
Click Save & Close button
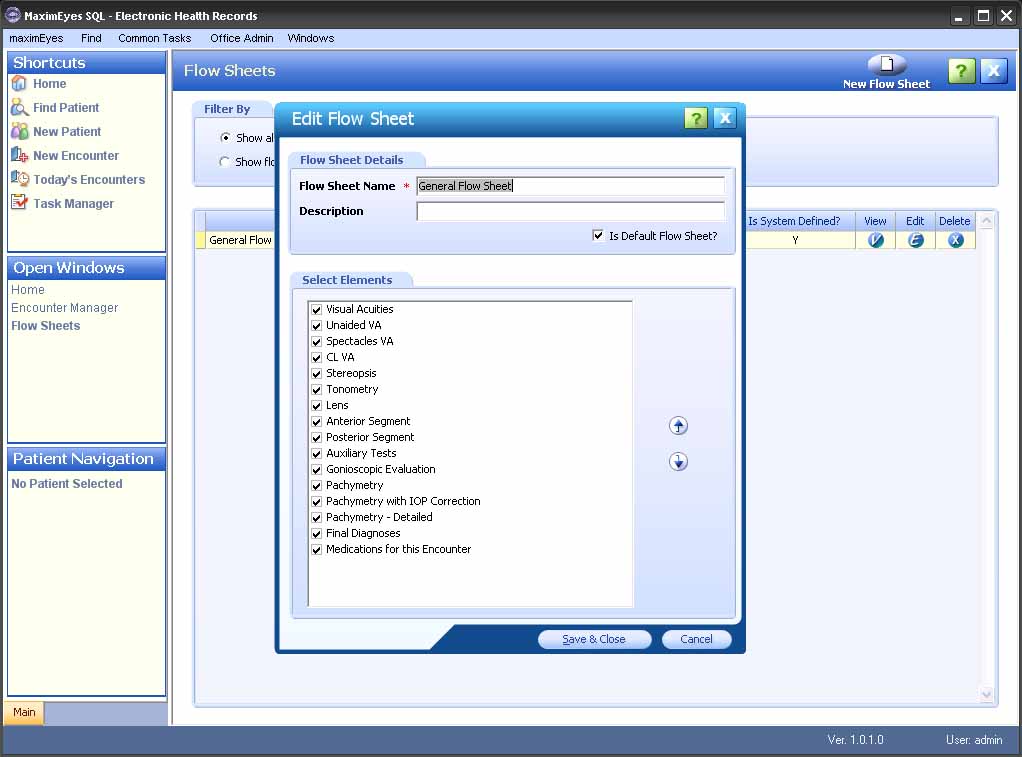click(x=594, y=639)
